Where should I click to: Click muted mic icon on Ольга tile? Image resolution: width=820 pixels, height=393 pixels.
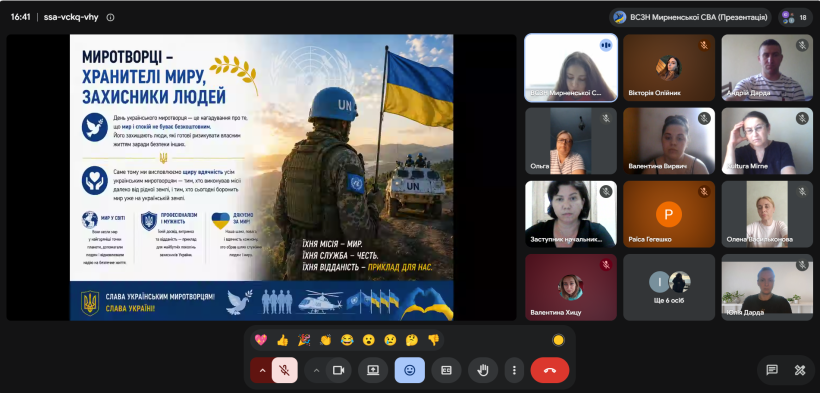click(606, 118)
